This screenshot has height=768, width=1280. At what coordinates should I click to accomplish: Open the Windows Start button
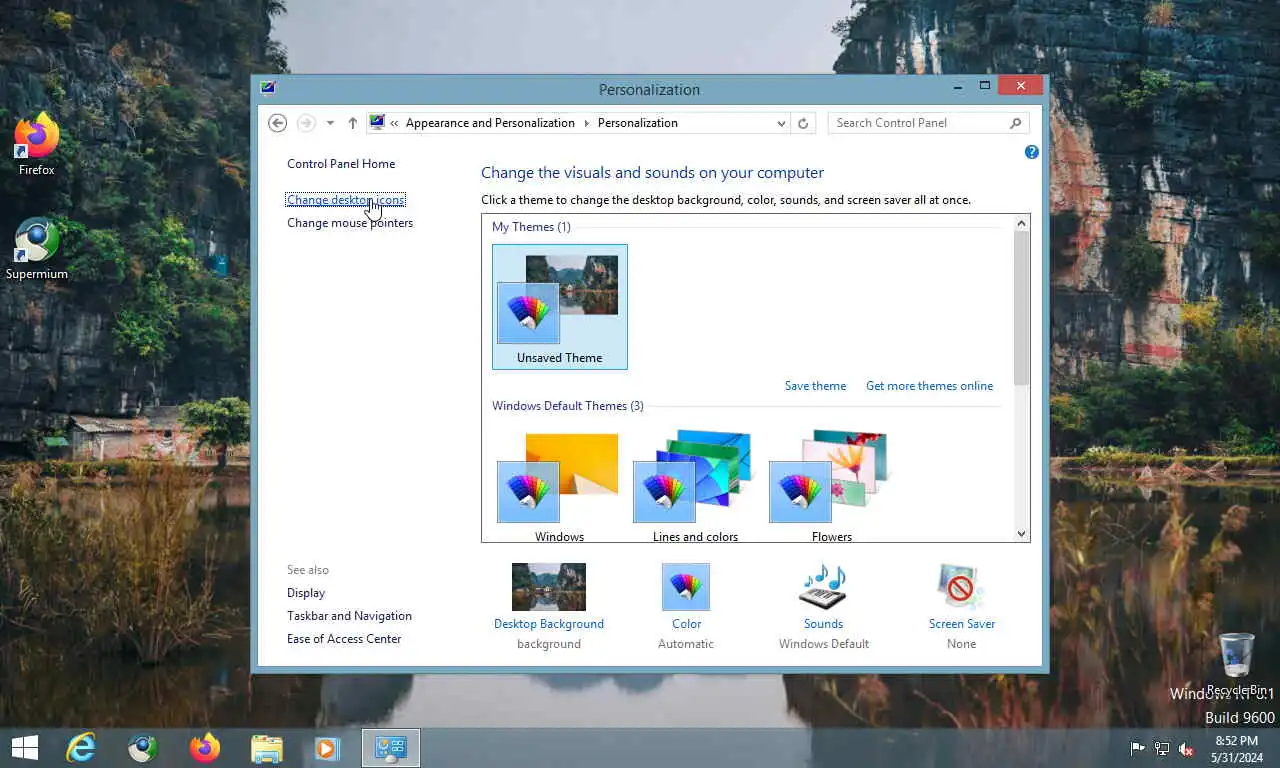pos(25,748)
